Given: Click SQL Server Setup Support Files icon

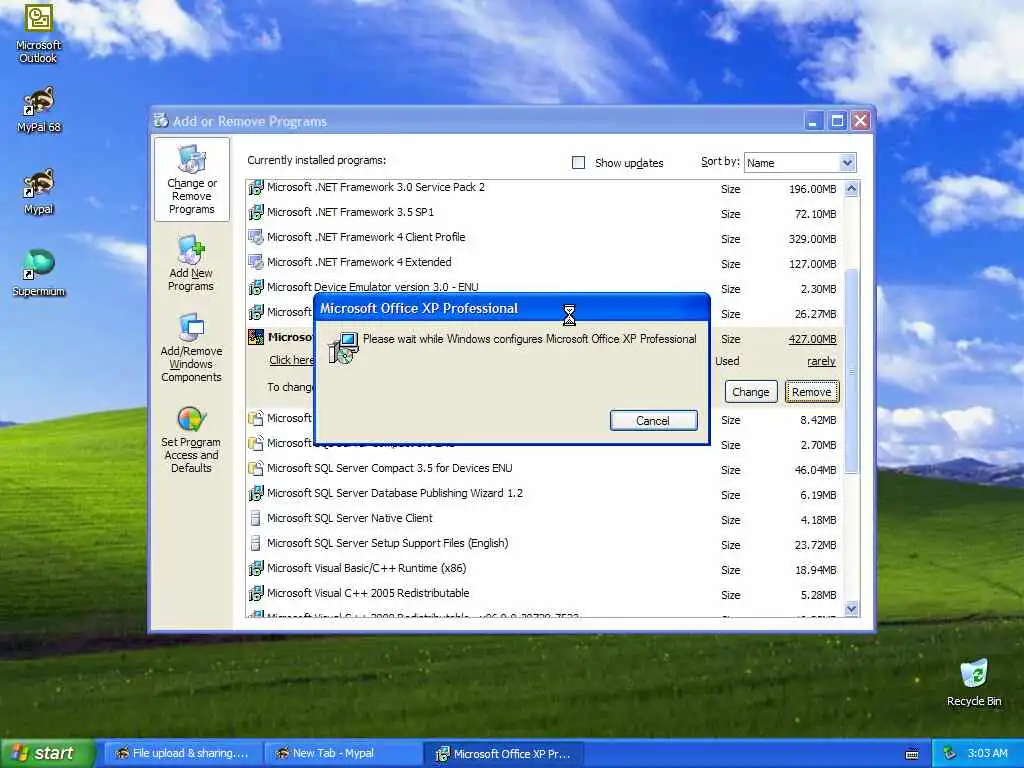Looking at the screenshot, I should click(256, 543).
